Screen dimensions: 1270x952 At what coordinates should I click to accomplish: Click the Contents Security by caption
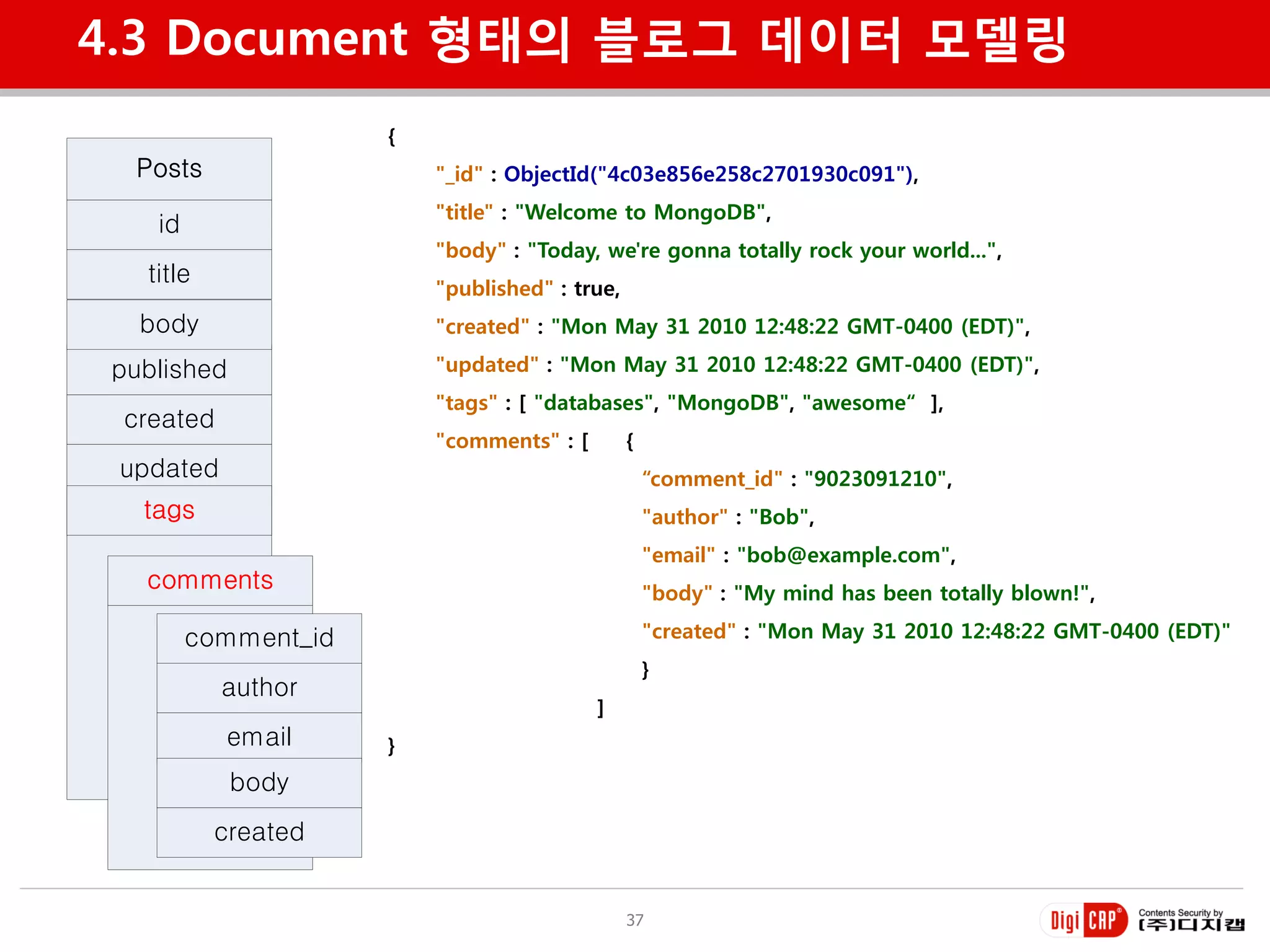[x=1181, y=912]
